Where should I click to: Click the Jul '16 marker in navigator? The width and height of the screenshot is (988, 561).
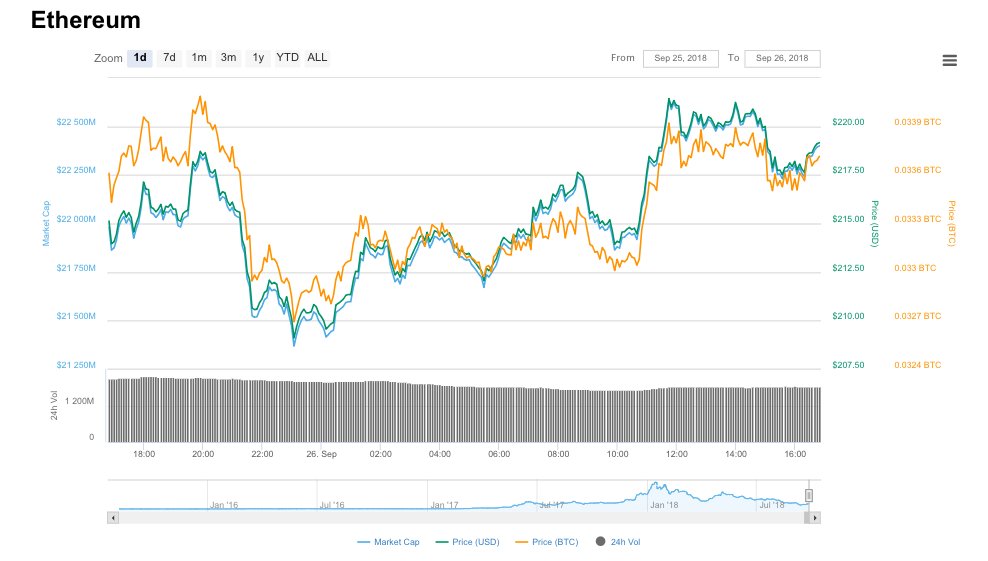coord(332,505)
